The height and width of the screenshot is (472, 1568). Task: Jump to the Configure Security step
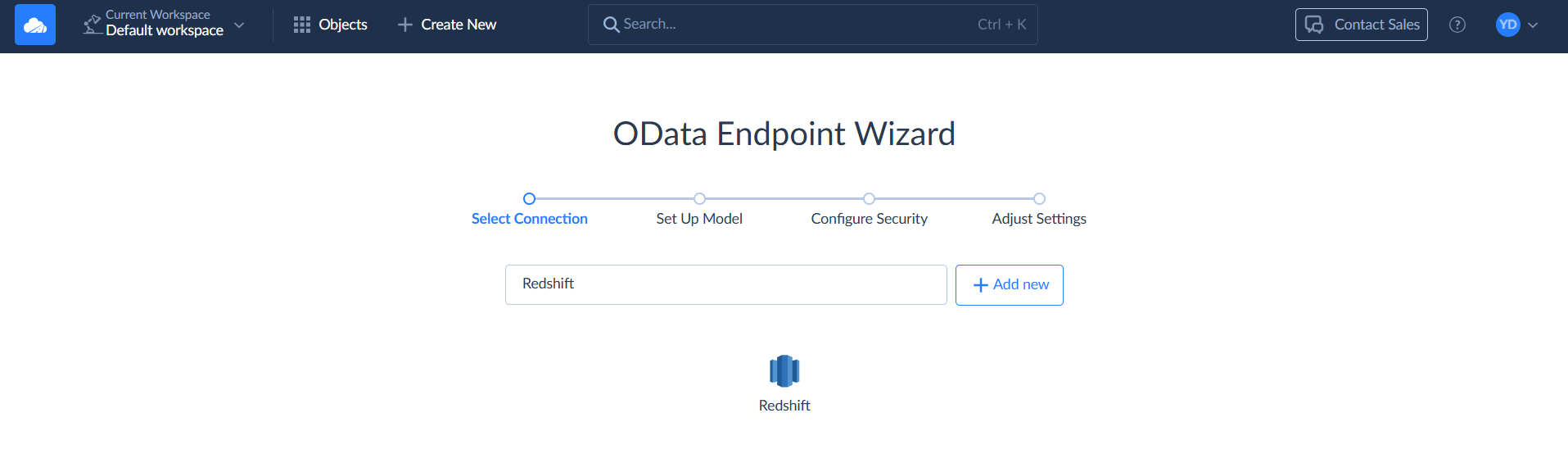(x=869, y=218)
